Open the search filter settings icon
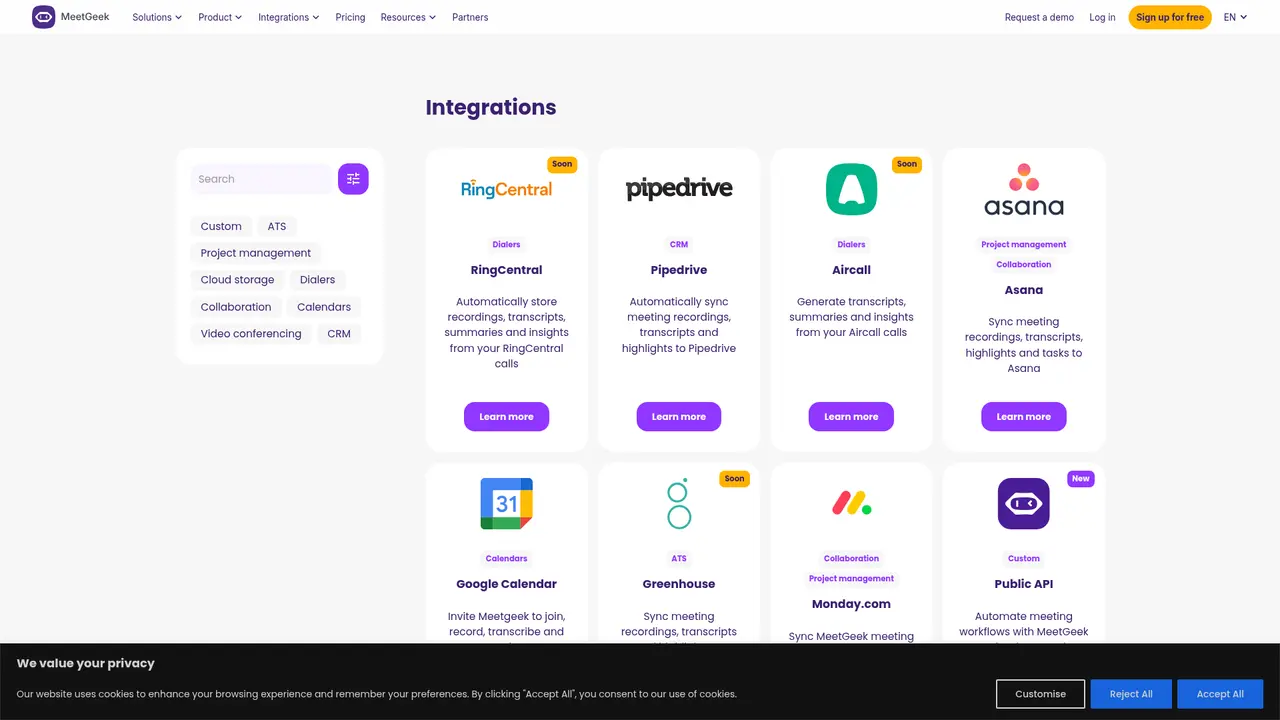Viewport: 1280px width, 720px height. click(x=353, y=179)
